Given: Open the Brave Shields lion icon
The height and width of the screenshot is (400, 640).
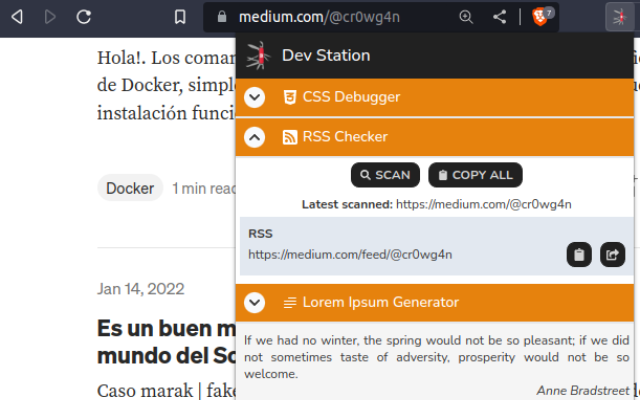Looking at the screenshot, I should click(x=540, y=17).
